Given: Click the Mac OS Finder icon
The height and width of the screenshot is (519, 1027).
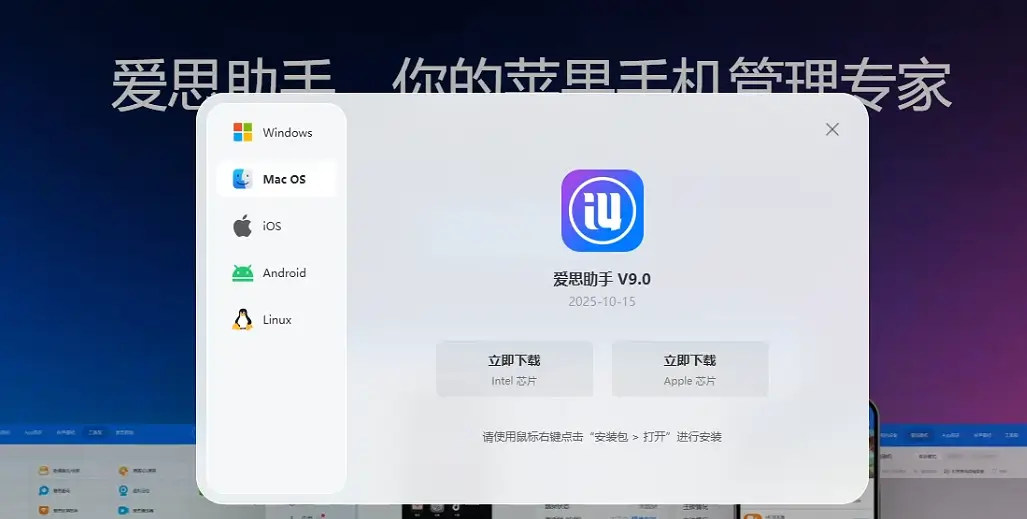Looking at the screenshot, I should coord(242,179).
